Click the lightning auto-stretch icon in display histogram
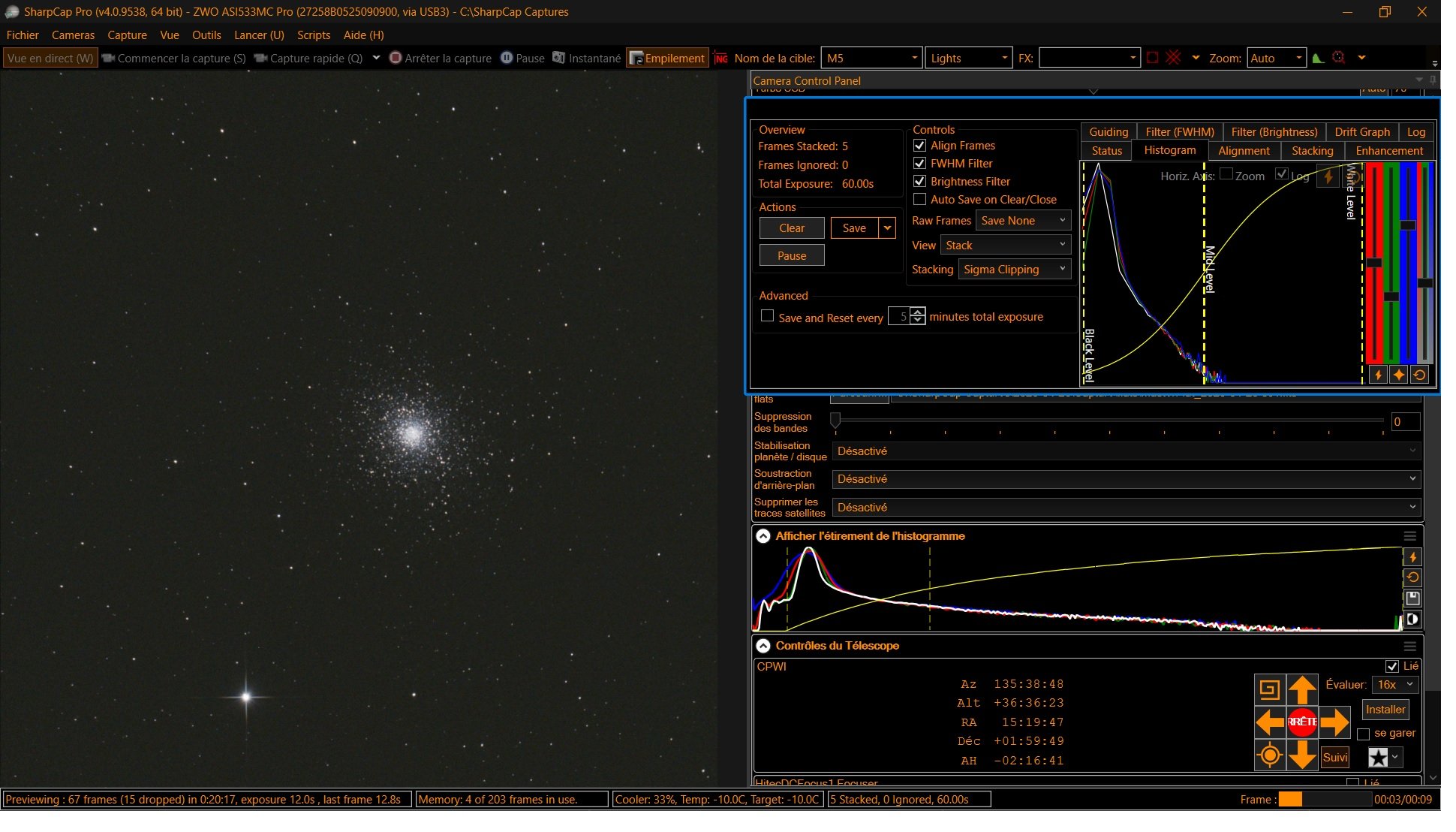 coord(1412,557)
